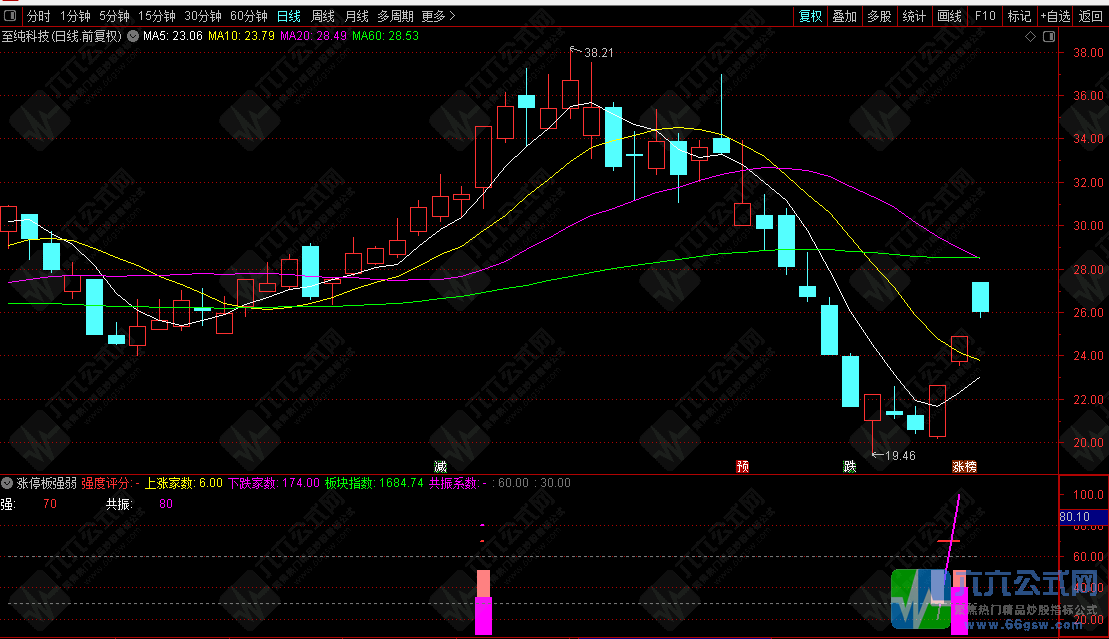This screenshot has height=639, width=1109.
Task: Open the MA indicator dropdown beside 至纯科技
Action: 132,36
